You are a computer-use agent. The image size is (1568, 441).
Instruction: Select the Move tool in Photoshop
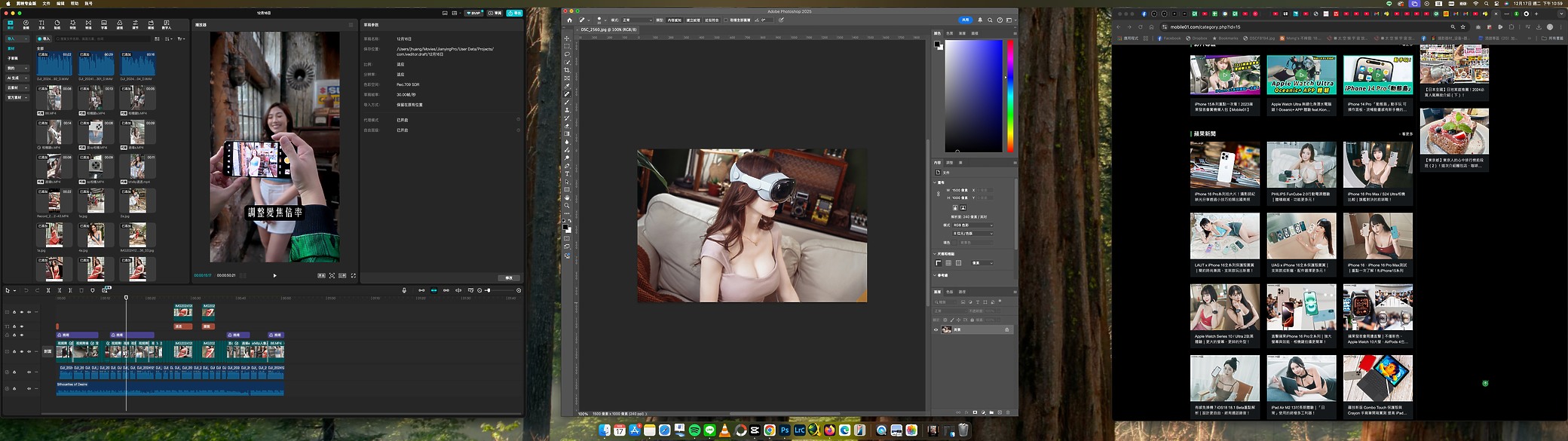pyautogui.click(x=567, y=38)
